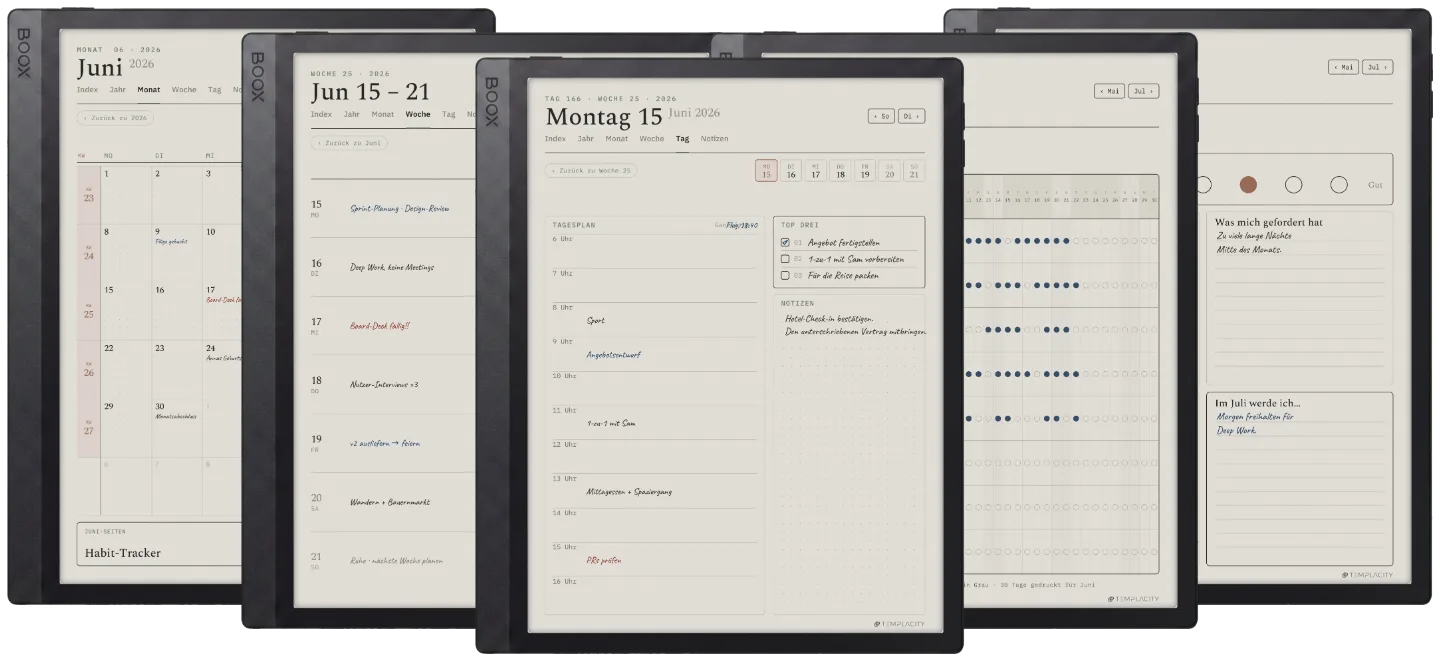This screenshot has height=661, width=1440.
Task: Open June 9 cell in the month calendar
Action: coord(175,253)
